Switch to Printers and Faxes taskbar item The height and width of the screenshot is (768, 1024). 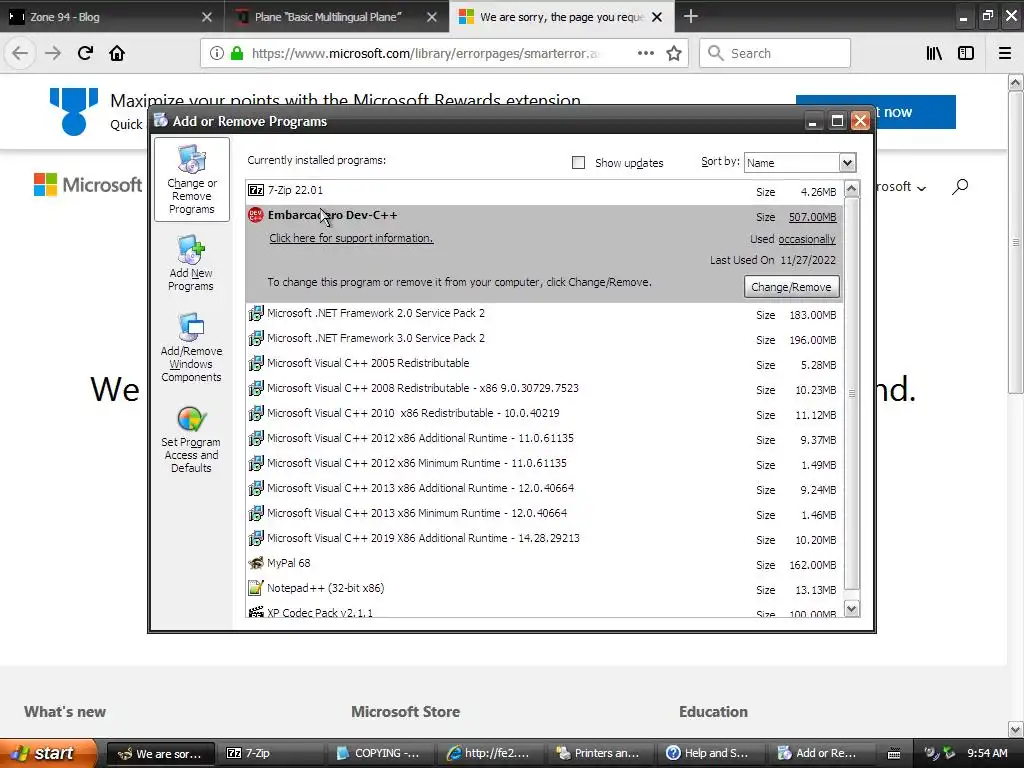click(x=600, y=753)
